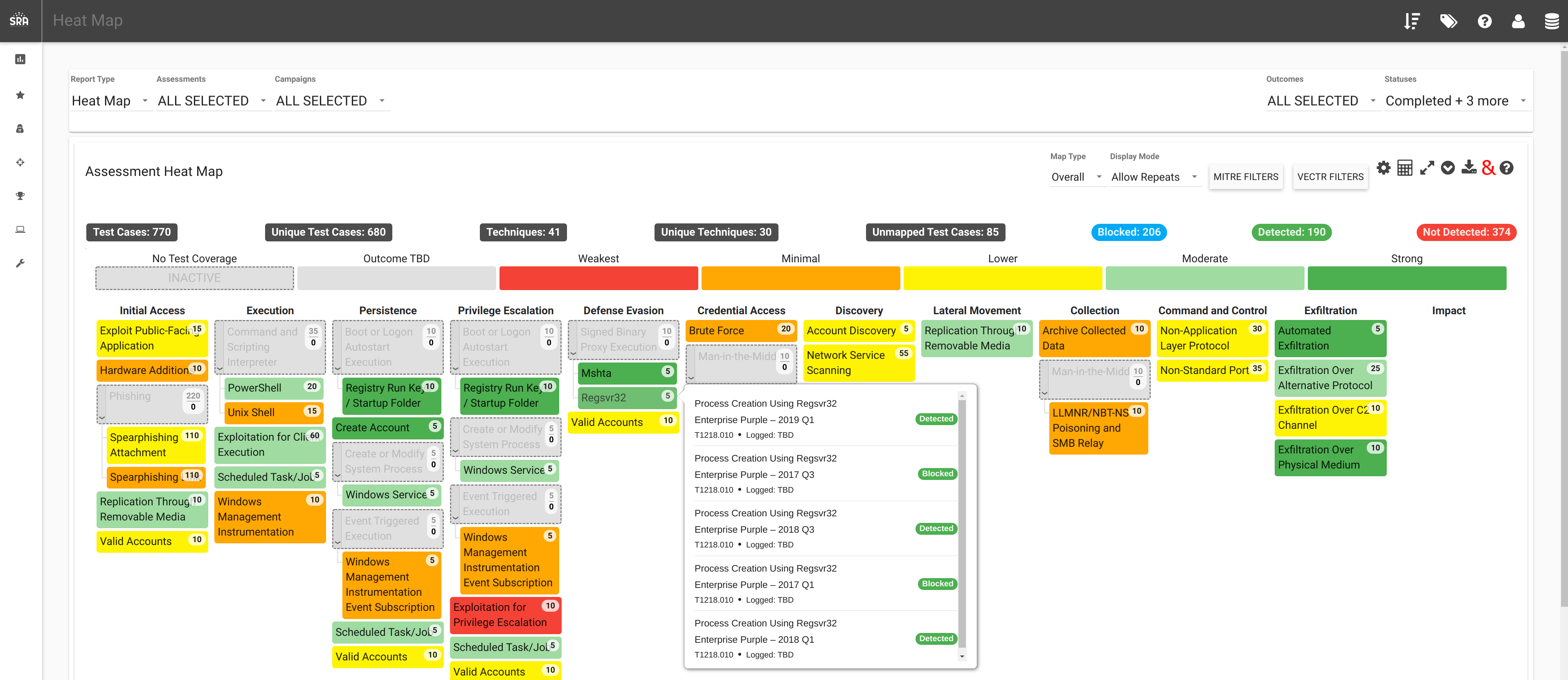Image resolution: width=1568 pixels, height=680 pixels.
Task: Collapse the Phishing sub-techniques chevron
Action: 101,418
